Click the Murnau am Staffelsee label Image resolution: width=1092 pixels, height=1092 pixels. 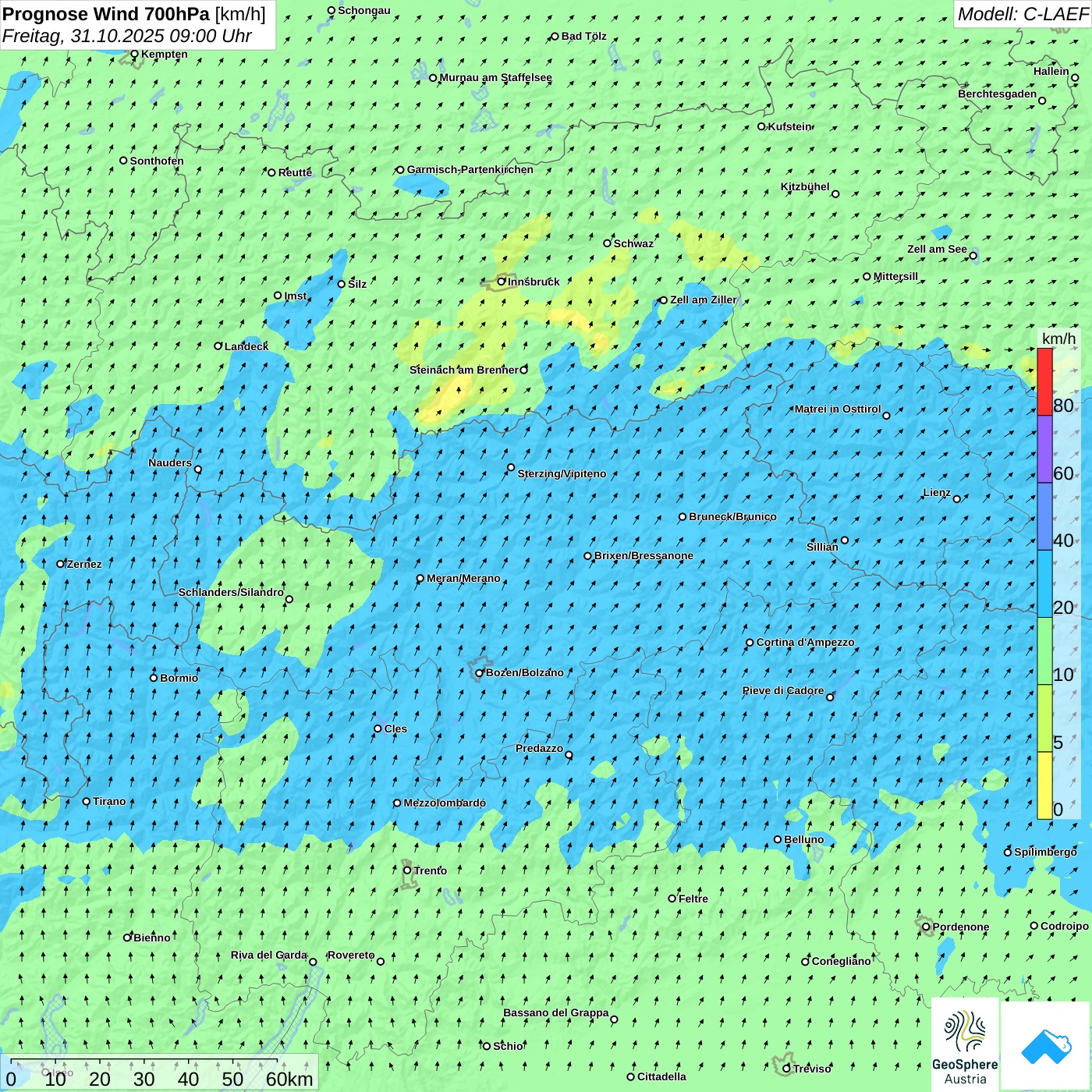[495, 77]
